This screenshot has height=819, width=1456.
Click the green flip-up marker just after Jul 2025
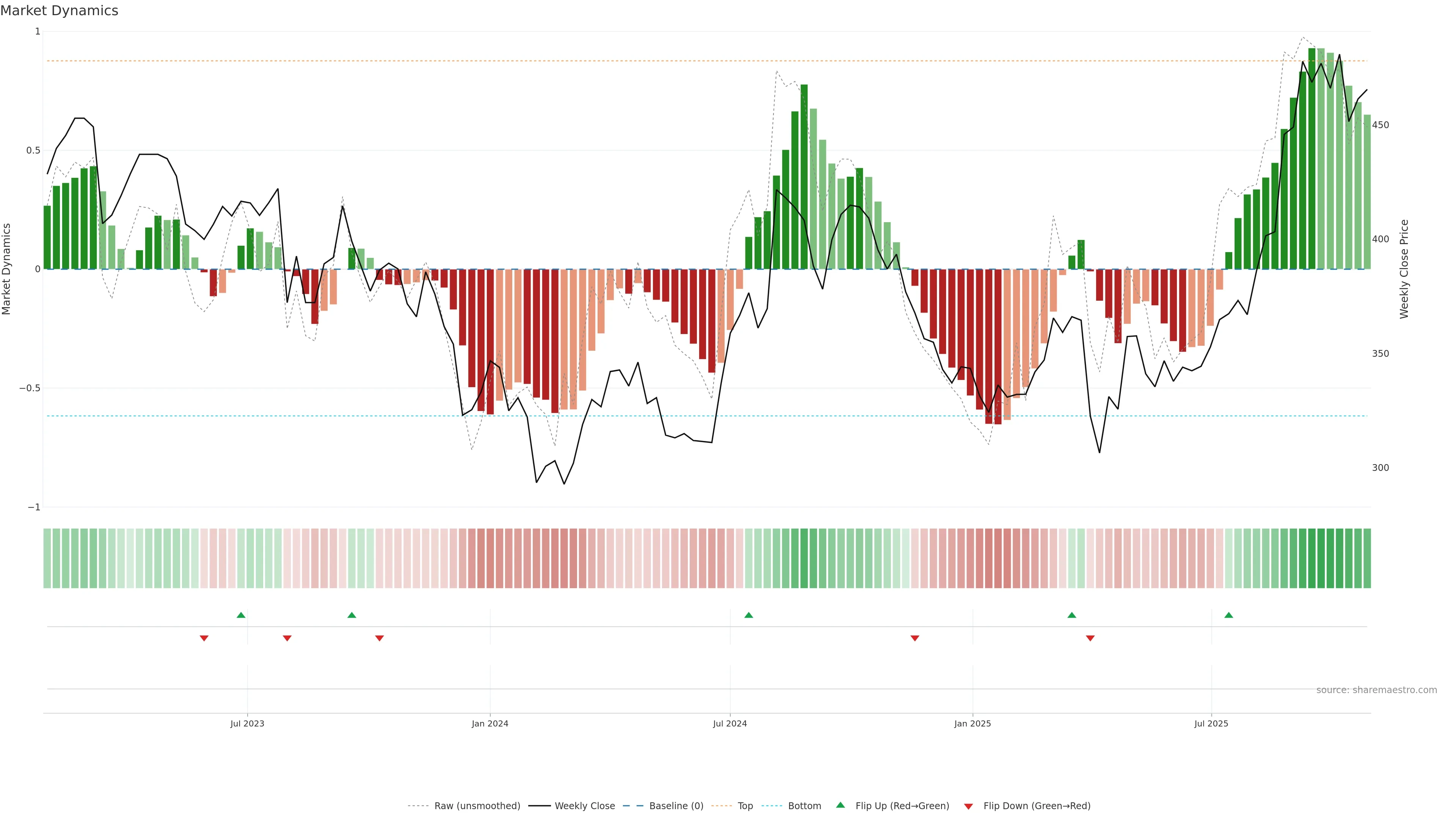(x=1228, y=615)
